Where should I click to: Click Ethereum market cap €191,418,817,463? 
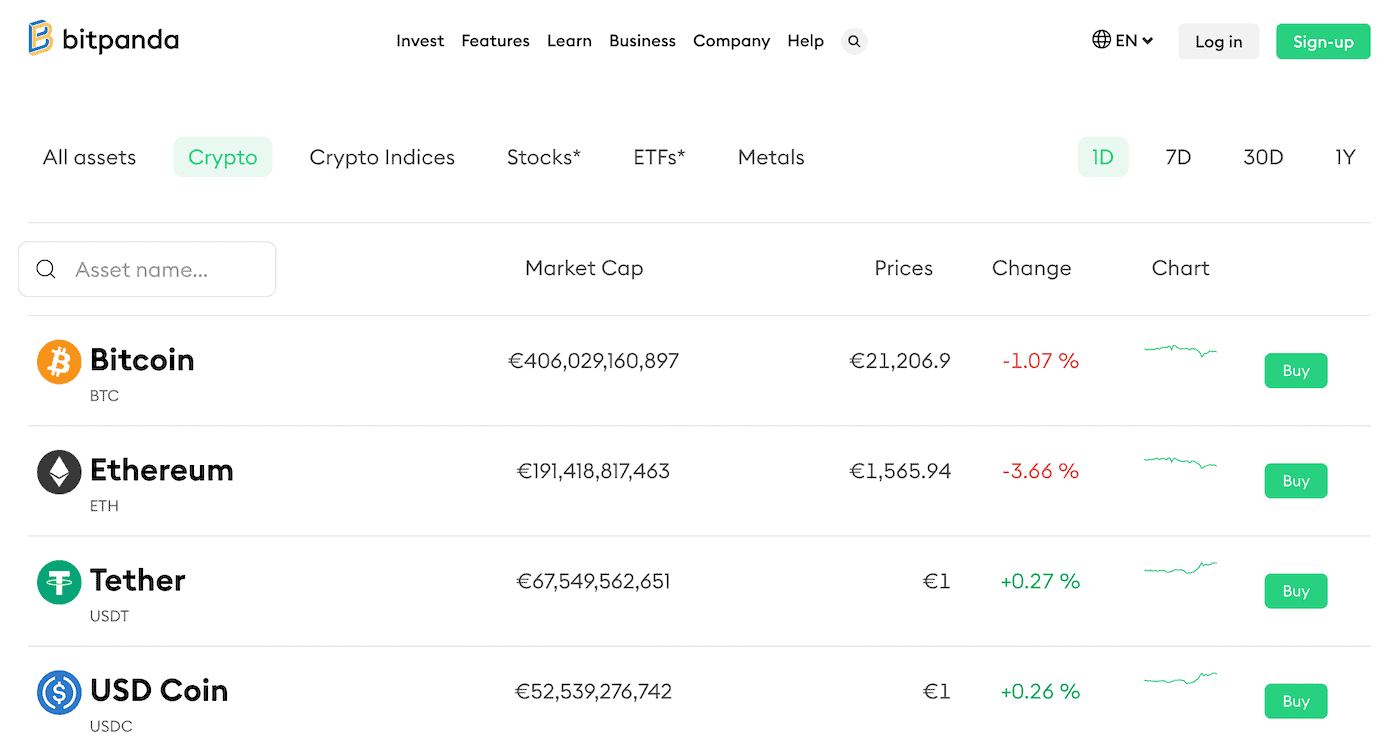[594, 471]
